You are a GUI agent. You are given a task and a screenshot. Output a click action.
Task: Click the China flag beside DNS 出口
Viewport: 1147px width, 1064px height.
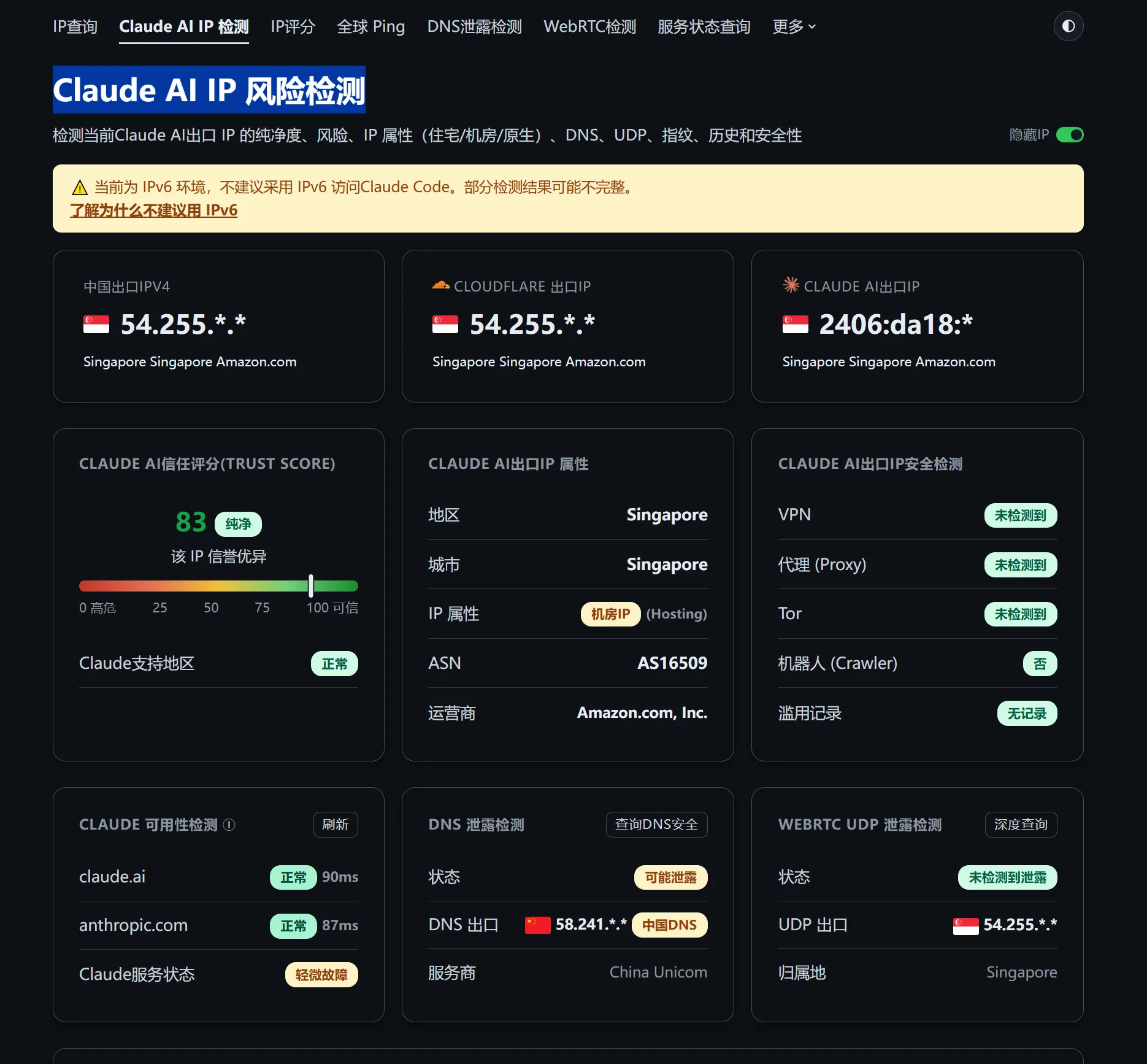coord(537,925)
